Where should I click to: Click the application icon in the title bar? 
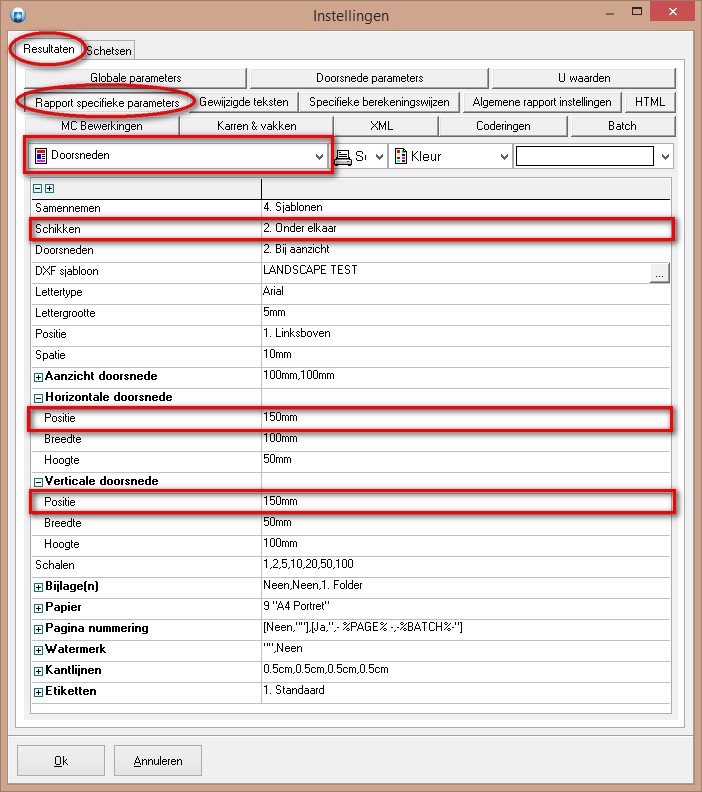(18, 15)
